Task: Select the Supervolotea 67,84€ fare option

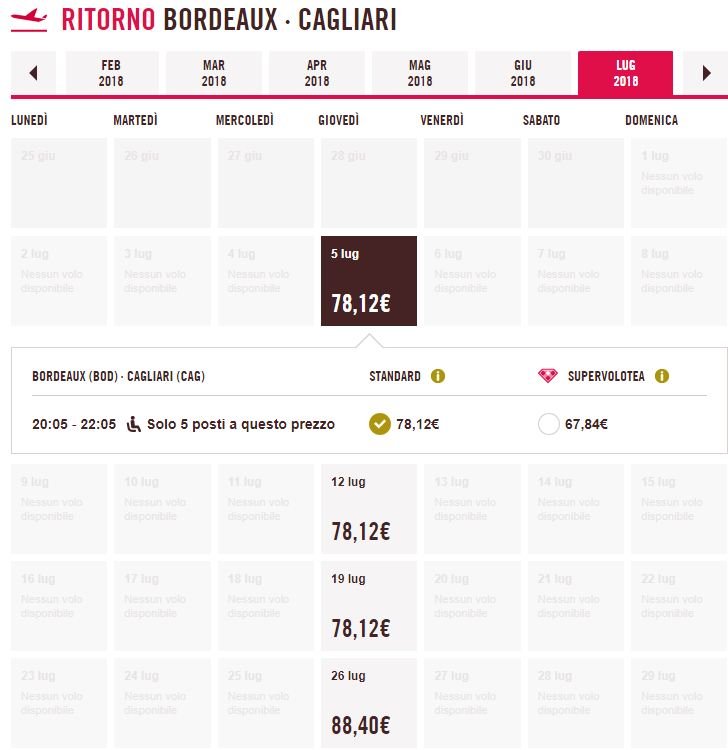Action: (x=549, y=424)
